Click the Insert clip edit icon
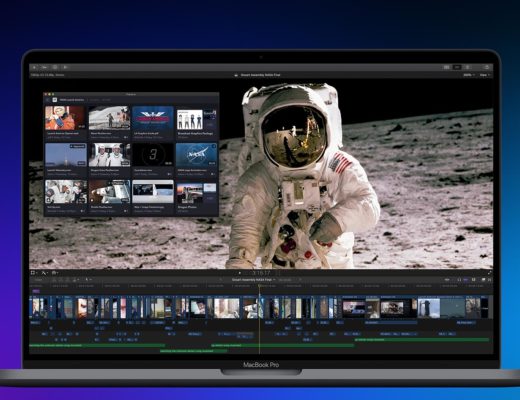 pyautogui.click(x=61, y=280)
